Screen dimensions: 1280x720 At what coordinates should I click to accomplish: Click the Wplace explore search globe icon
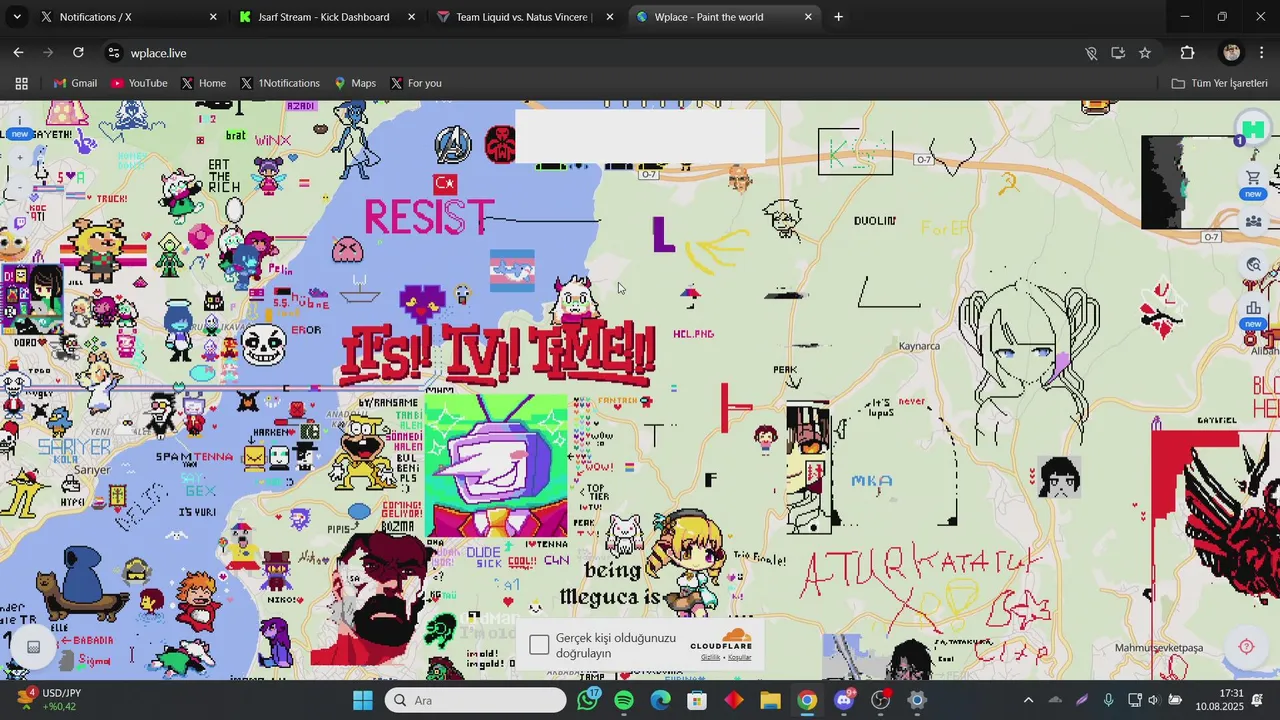tap(1253, 265)
